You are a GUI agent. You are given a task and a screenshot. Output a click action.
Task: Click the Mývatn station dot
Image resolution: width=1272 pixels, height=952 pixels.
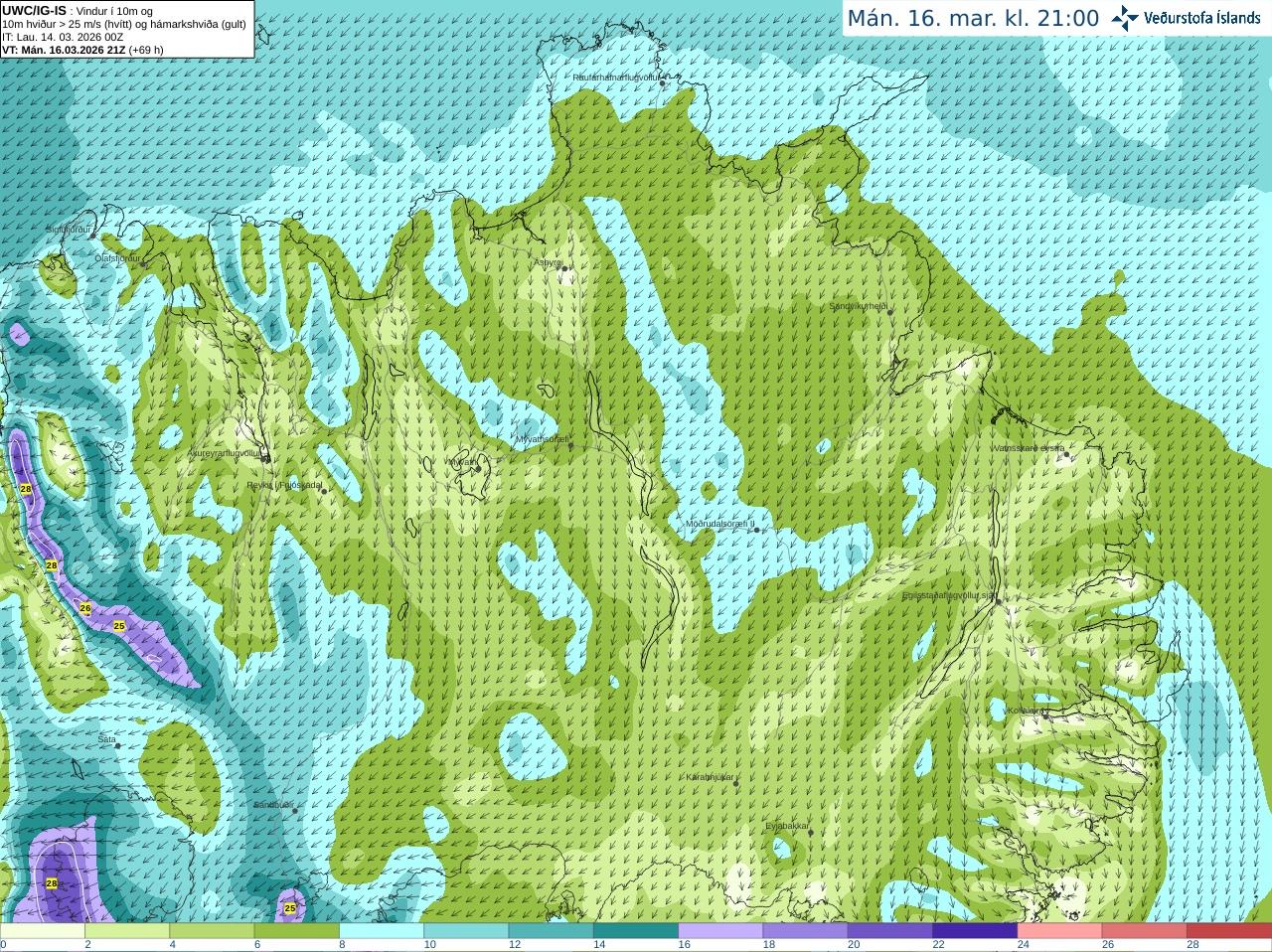(478, 468)
